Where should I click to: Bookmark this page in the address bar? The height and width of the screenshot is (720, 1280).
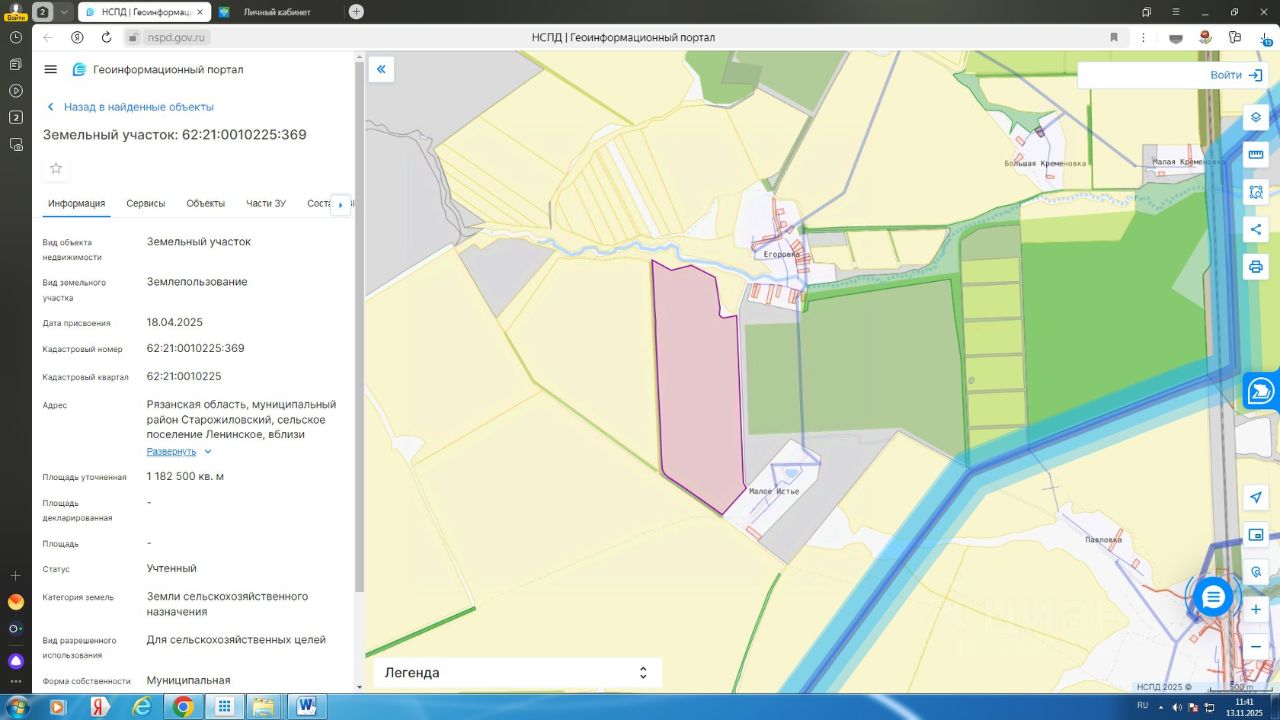1114,38
